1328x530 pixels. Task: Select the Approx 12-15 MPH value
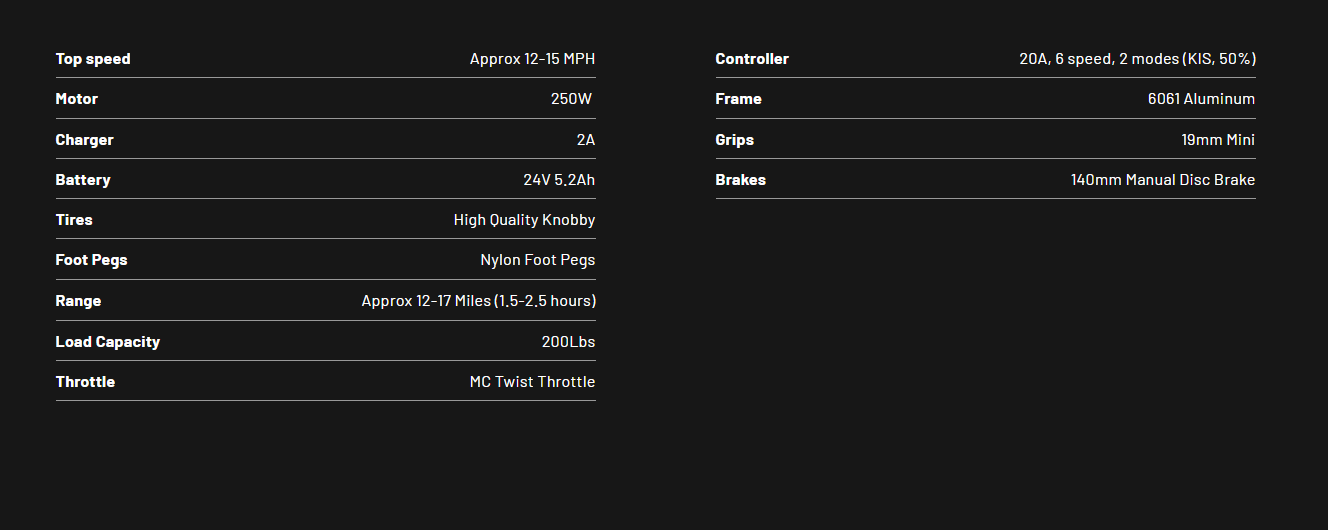point(532,59)
